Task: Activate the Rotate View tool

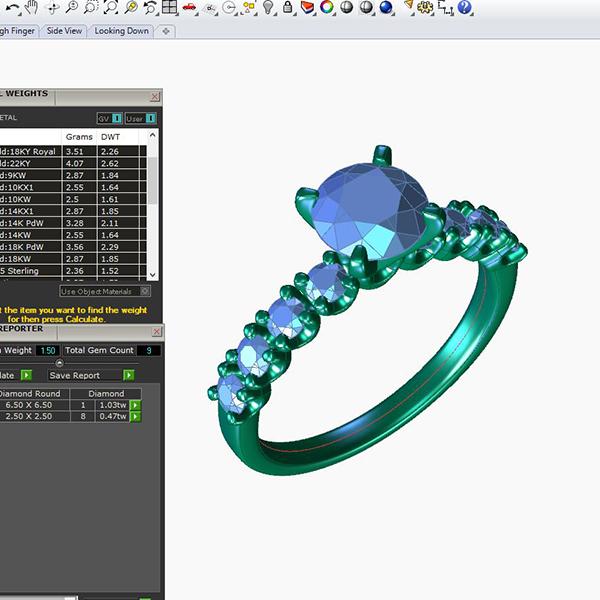Action: 52,8
